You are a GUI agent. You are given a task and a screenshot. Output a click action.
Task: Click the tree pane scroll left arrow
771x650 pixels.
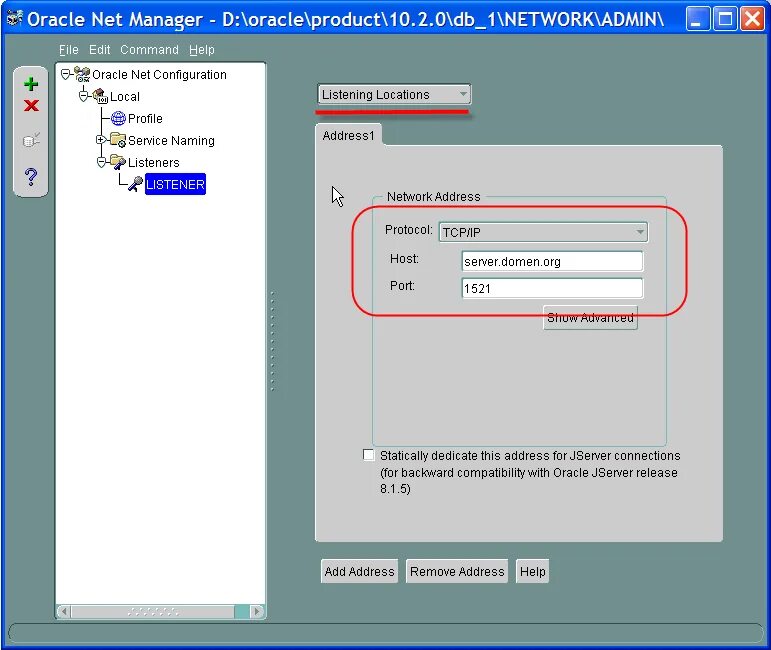click(x=63, y=612)
